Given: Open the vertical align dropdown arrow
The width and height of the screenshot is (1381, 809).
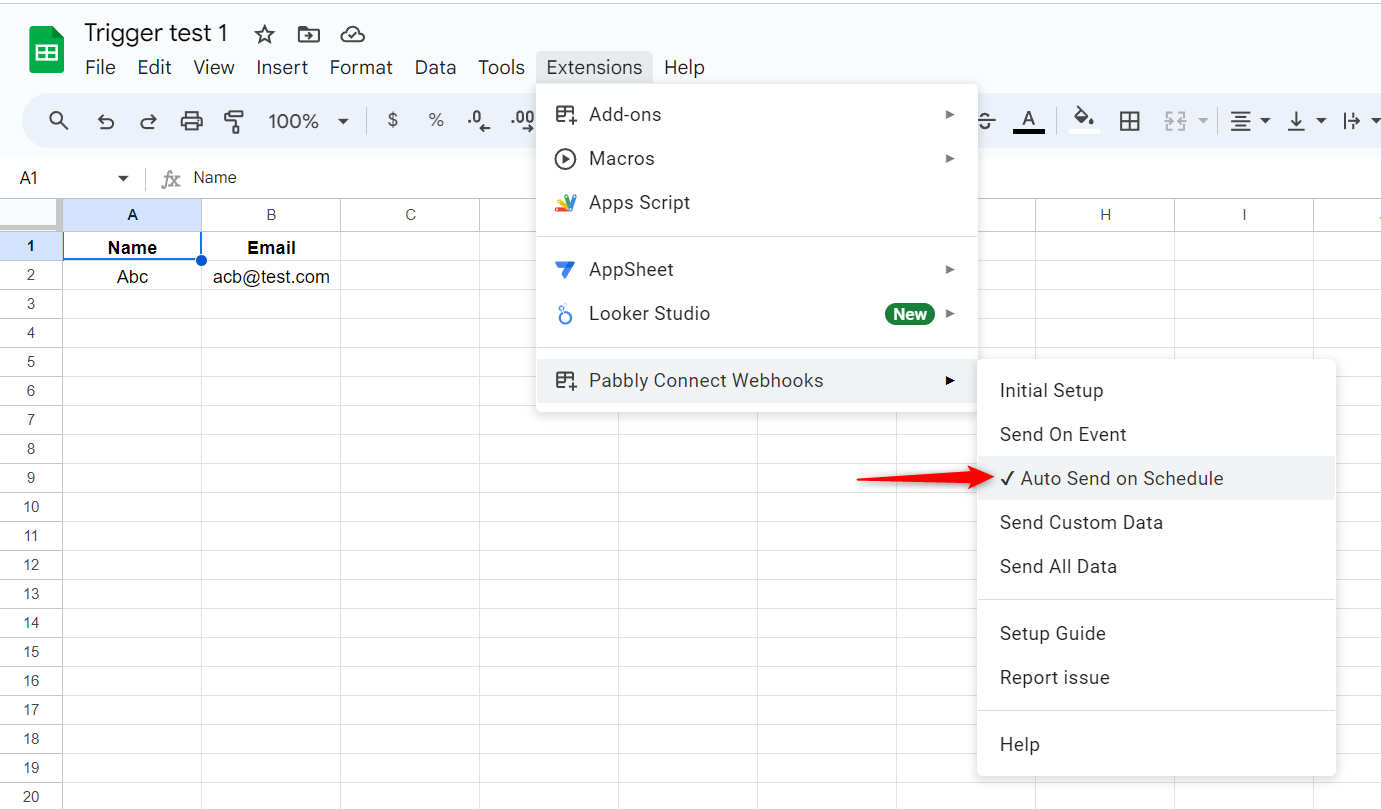Looking at the screenshot, I should 1321,121.
